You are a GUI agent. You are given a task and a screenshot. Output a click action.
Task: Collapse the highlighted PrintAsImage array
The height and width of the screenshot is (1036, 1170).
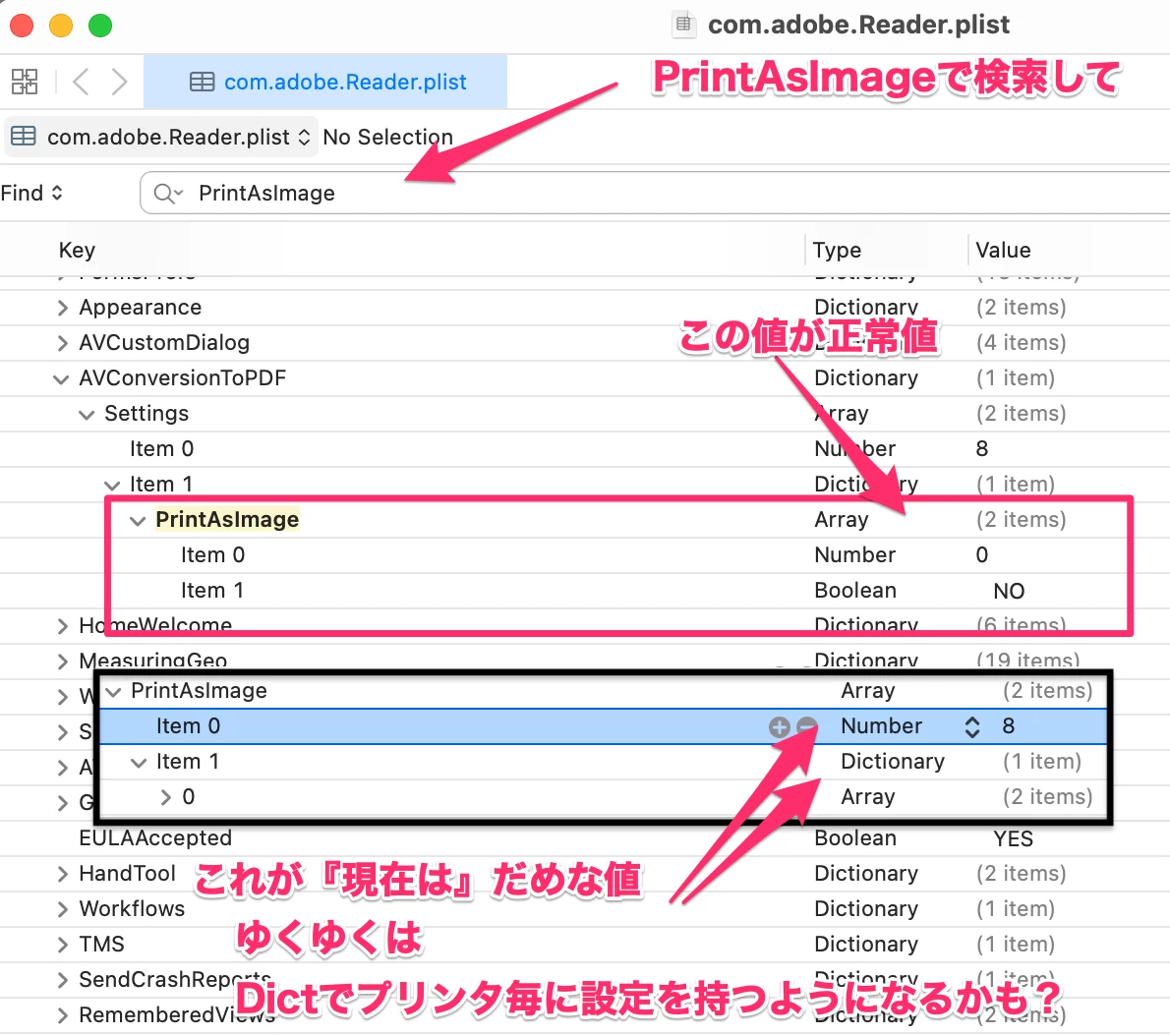point(138,521)
